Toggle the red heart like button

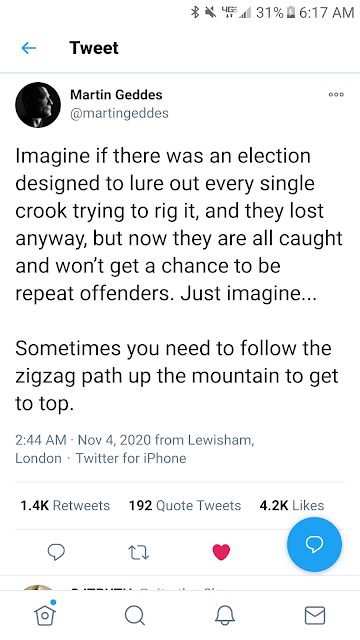click(x=221, y=552)
